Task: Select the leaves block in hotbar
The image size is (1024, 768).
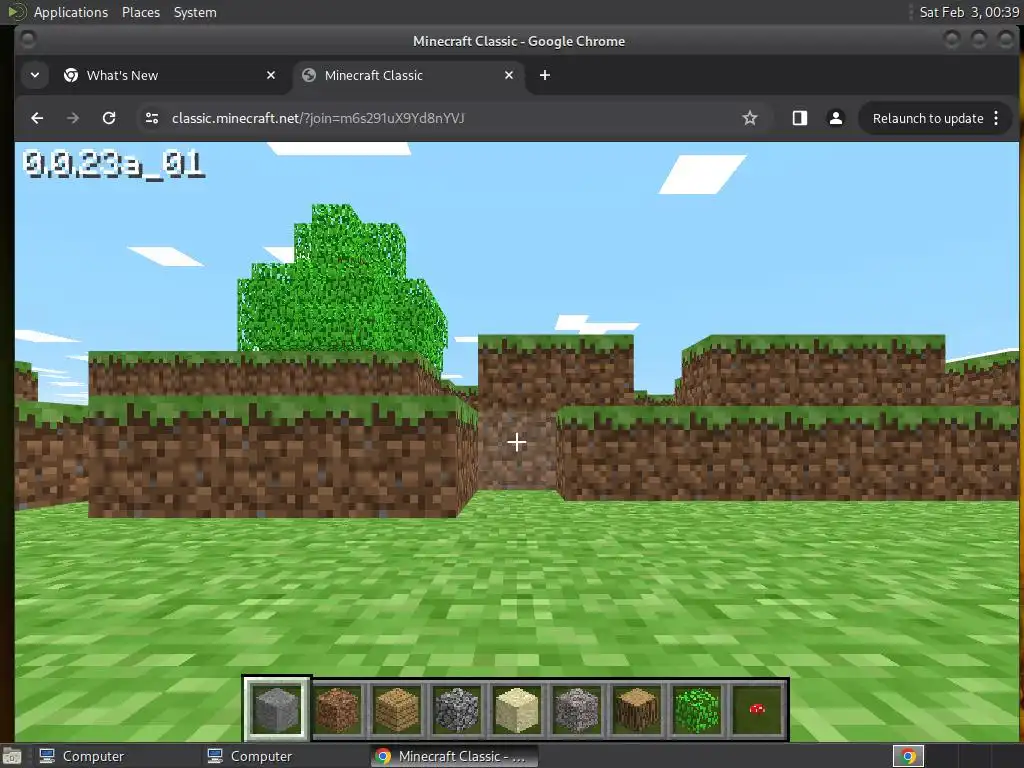Action: click(x=697, y=709)
